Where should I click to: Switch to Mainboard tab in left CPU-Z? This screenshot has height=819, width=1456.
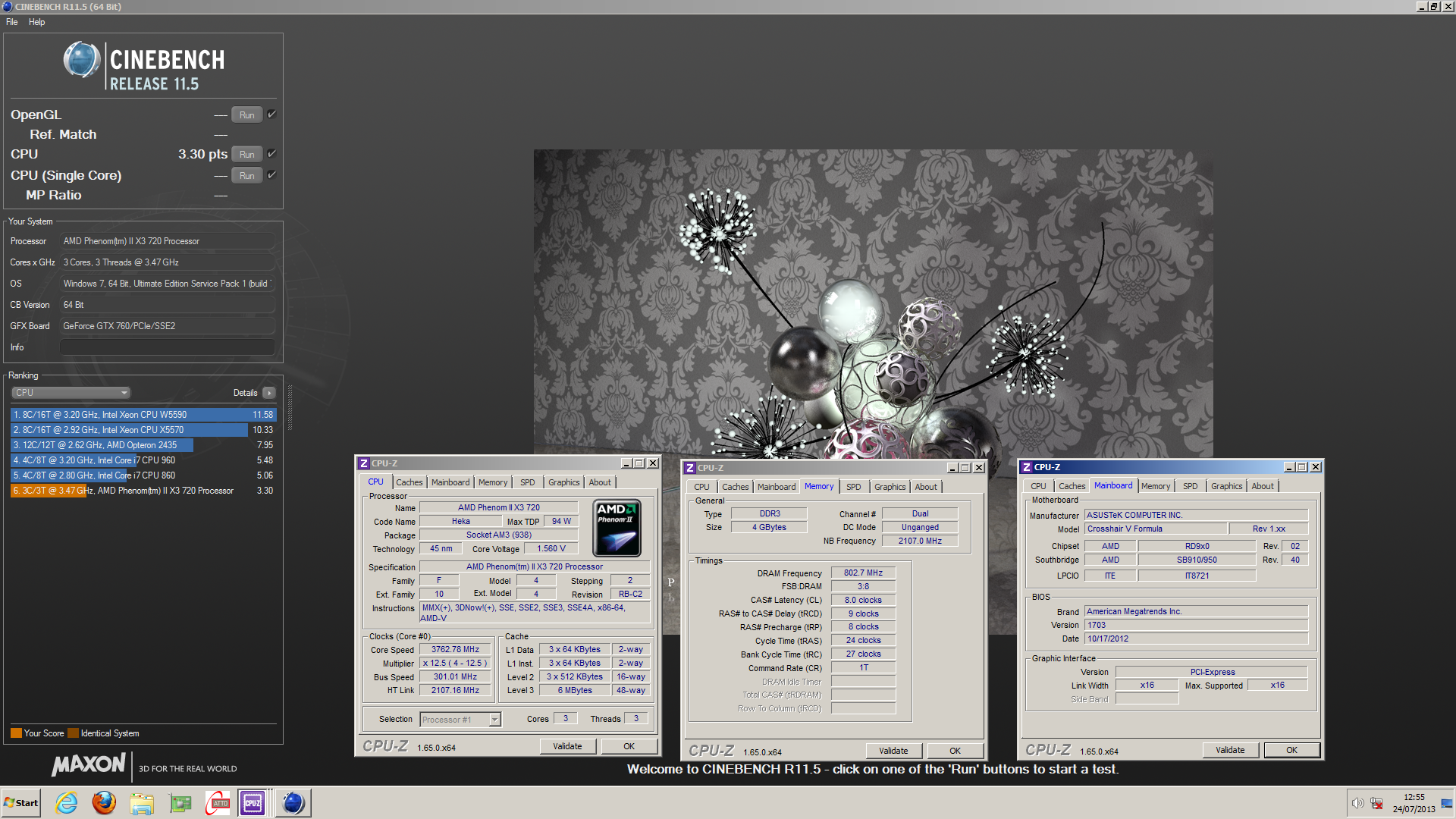point(450,482)
